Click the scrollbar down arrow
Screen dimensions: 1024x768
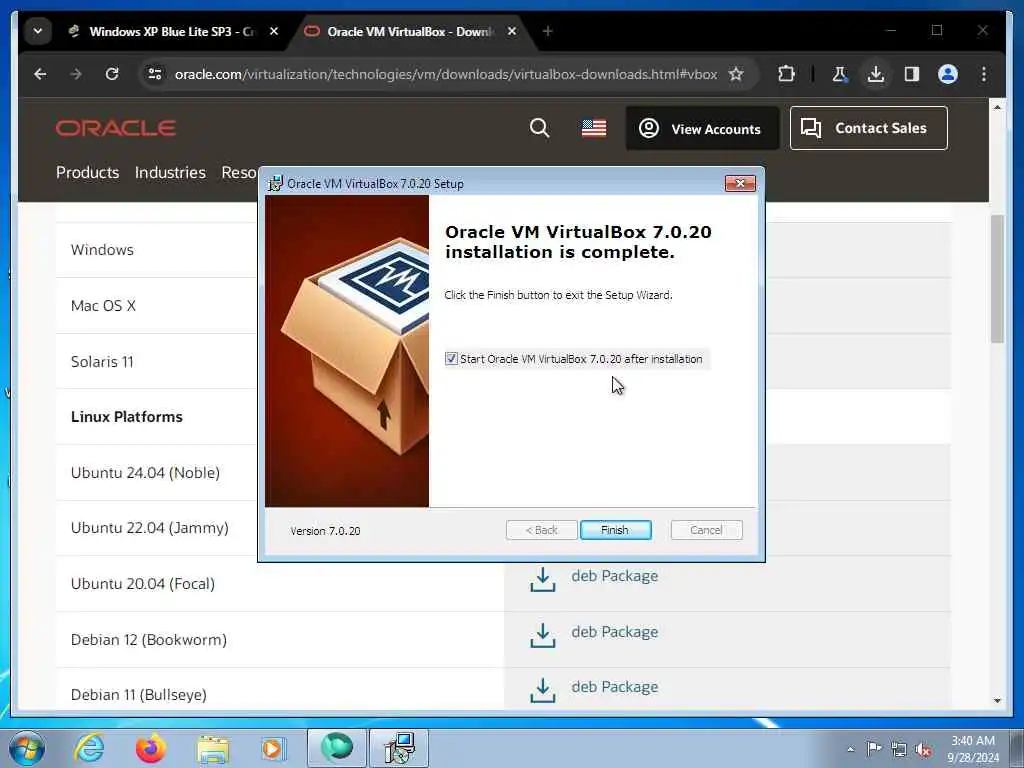click(x=997, y=701)
